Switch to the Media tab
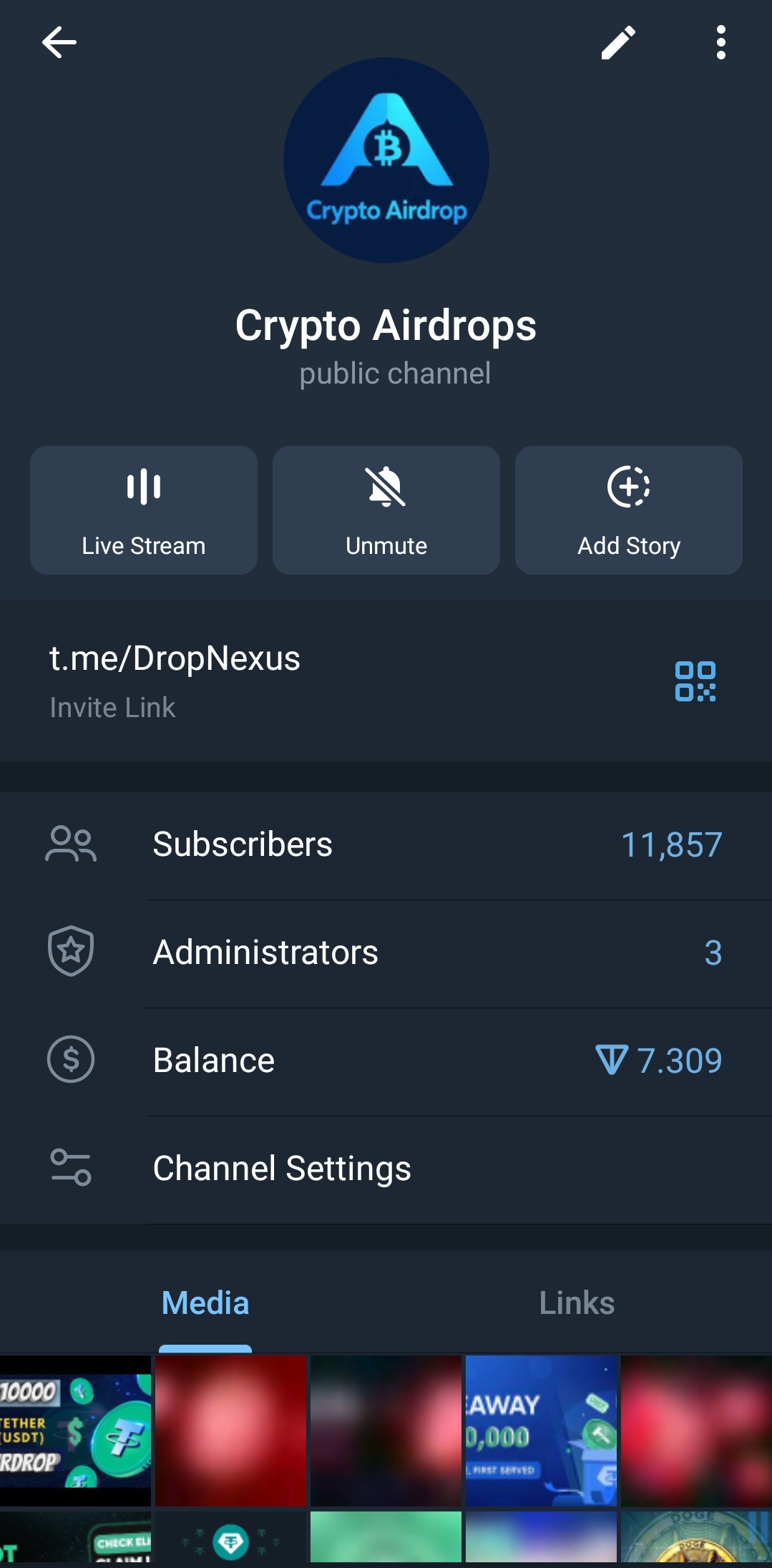The height and width of the screenshot is (1568, 772). (x=205, y=1303)
